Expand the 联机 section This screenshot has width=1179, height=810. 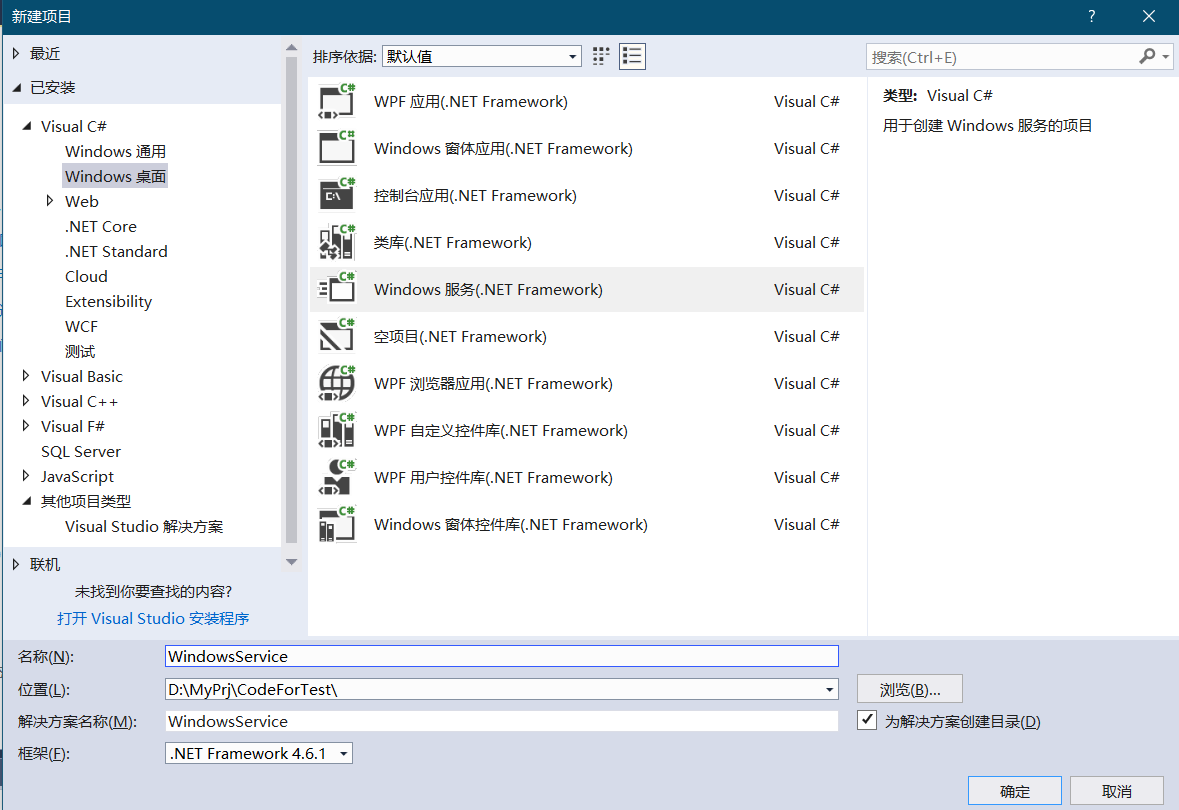16,564
